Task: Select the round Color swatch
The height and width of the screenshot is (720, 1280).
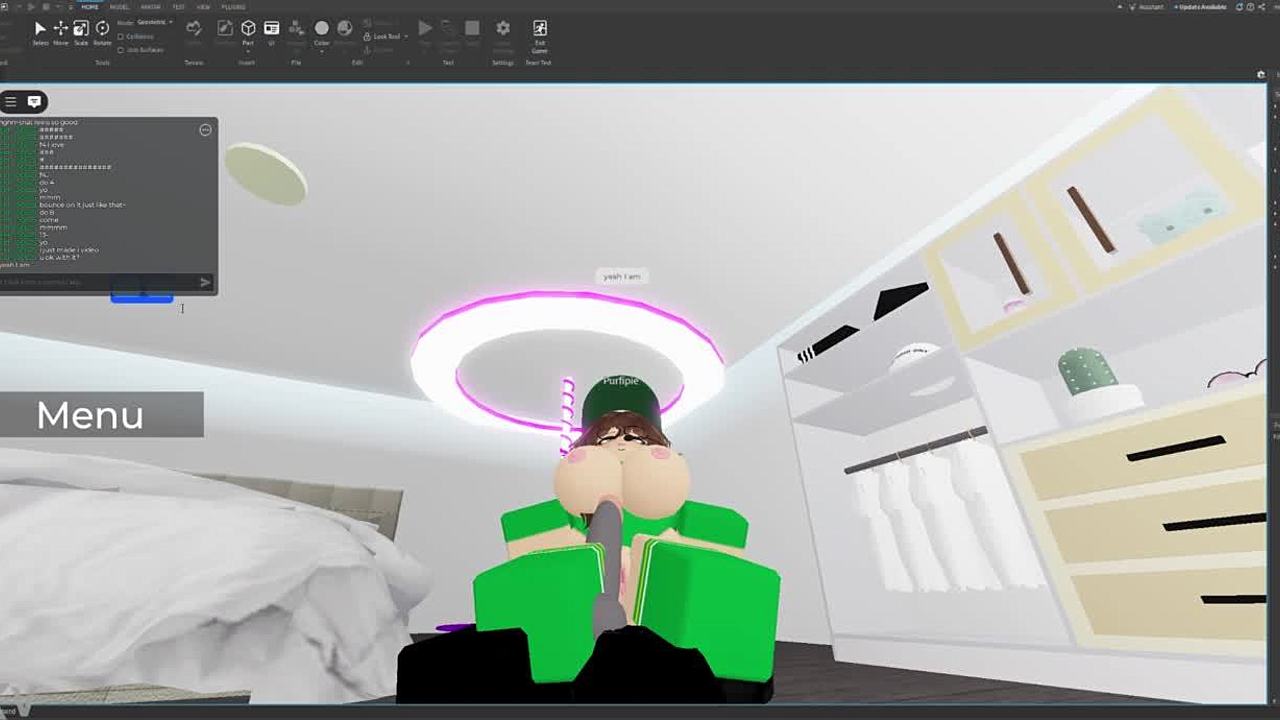Action: pyautogui.click(x=322, y=28)
